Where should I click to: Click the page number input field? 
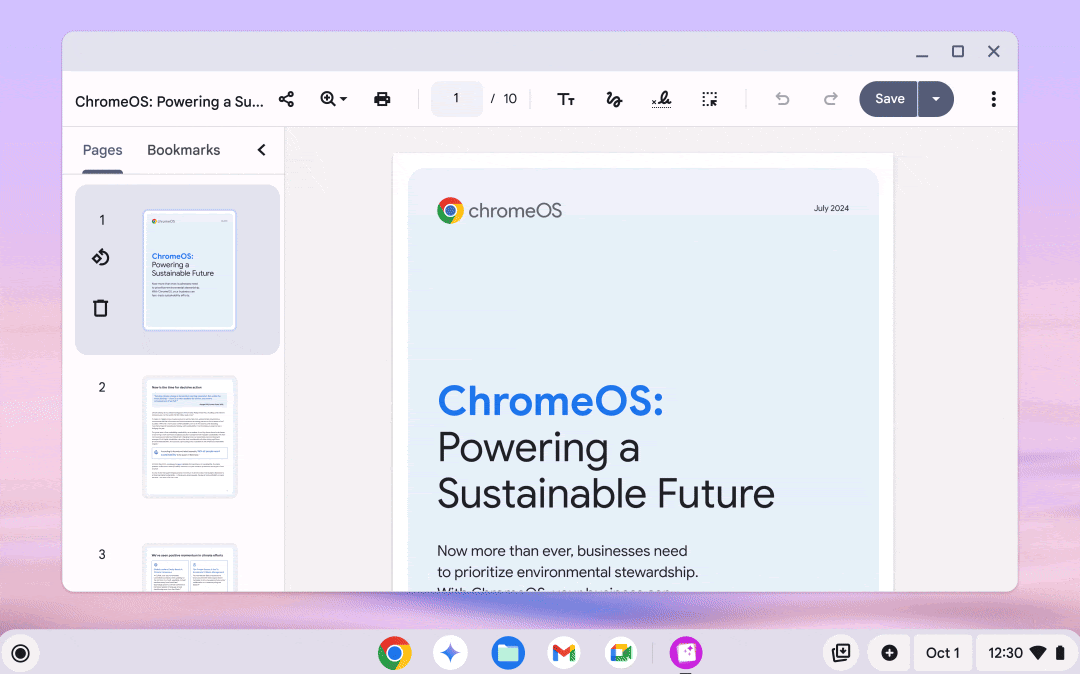point(456,98)
